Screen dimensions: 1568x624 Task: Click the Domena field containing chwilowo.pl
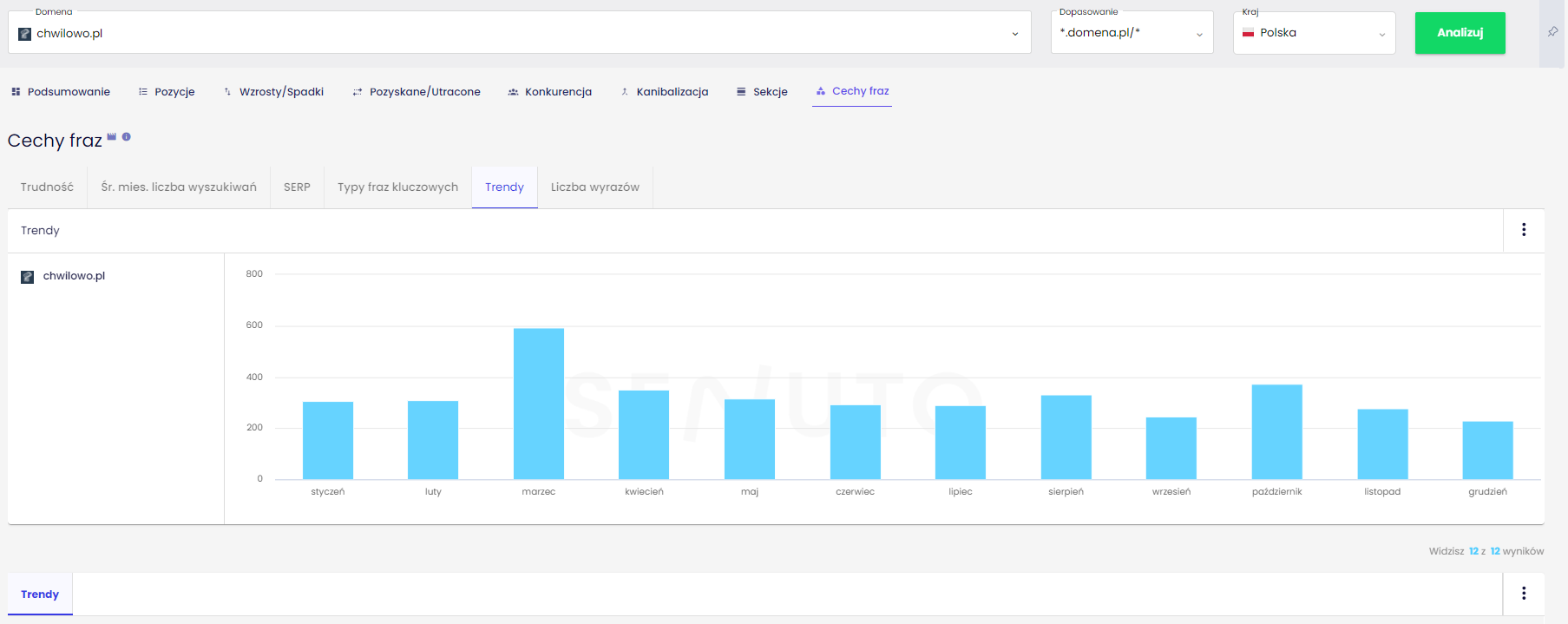coord(519,33)
